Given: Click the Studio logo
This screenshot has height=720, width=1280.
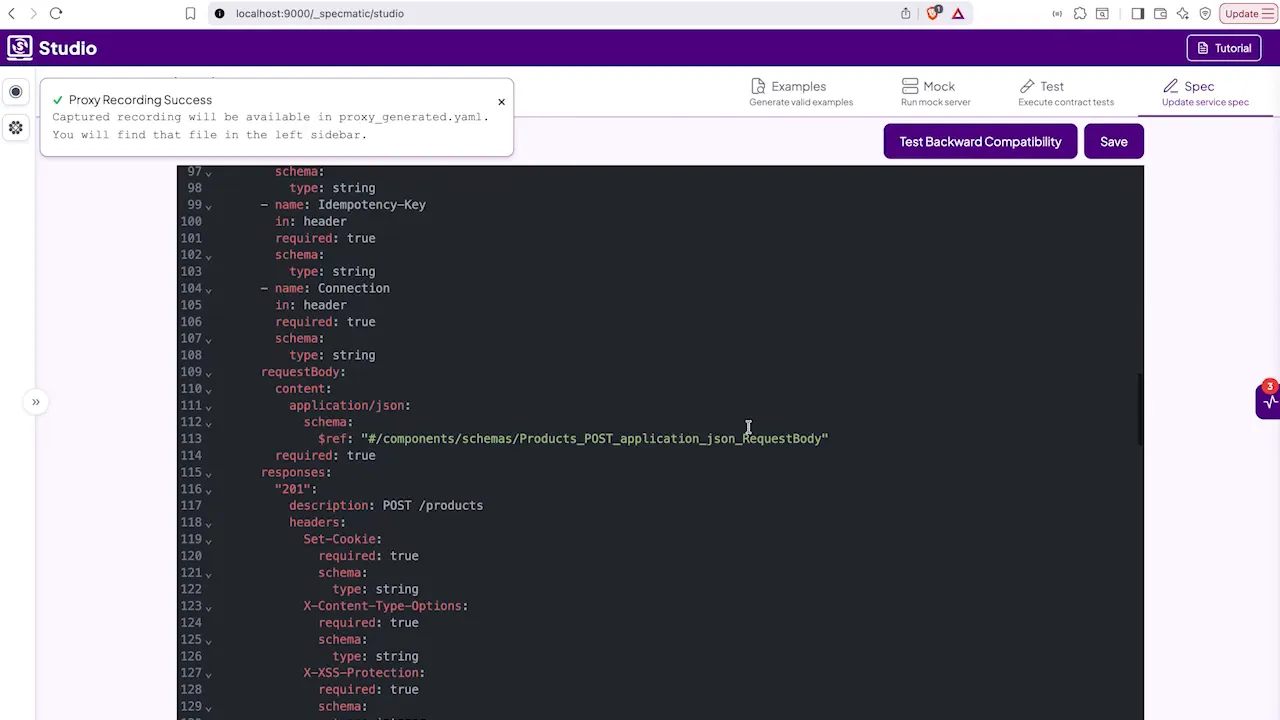Looking at the screenshot, I should tap(48, 47).
